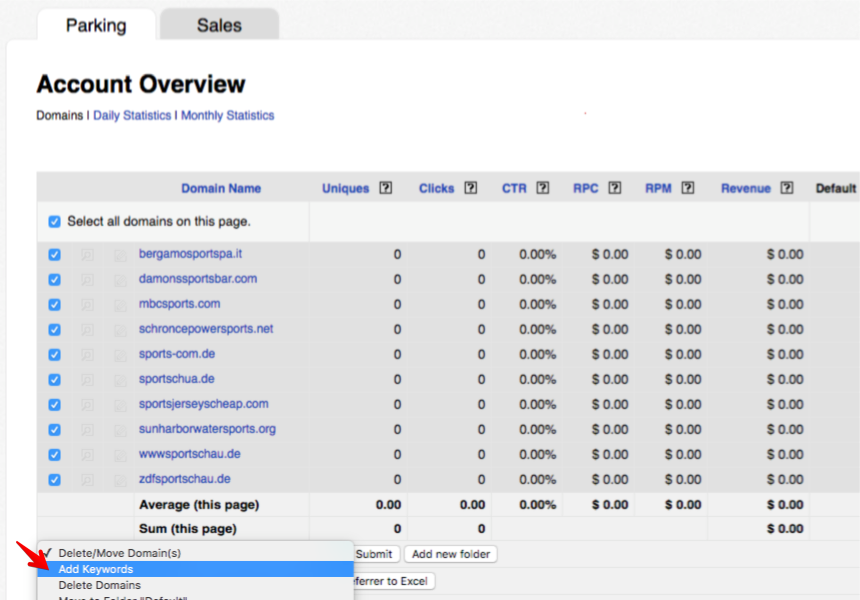Uncheck Select all domains on this page

[x=55, y=222]
